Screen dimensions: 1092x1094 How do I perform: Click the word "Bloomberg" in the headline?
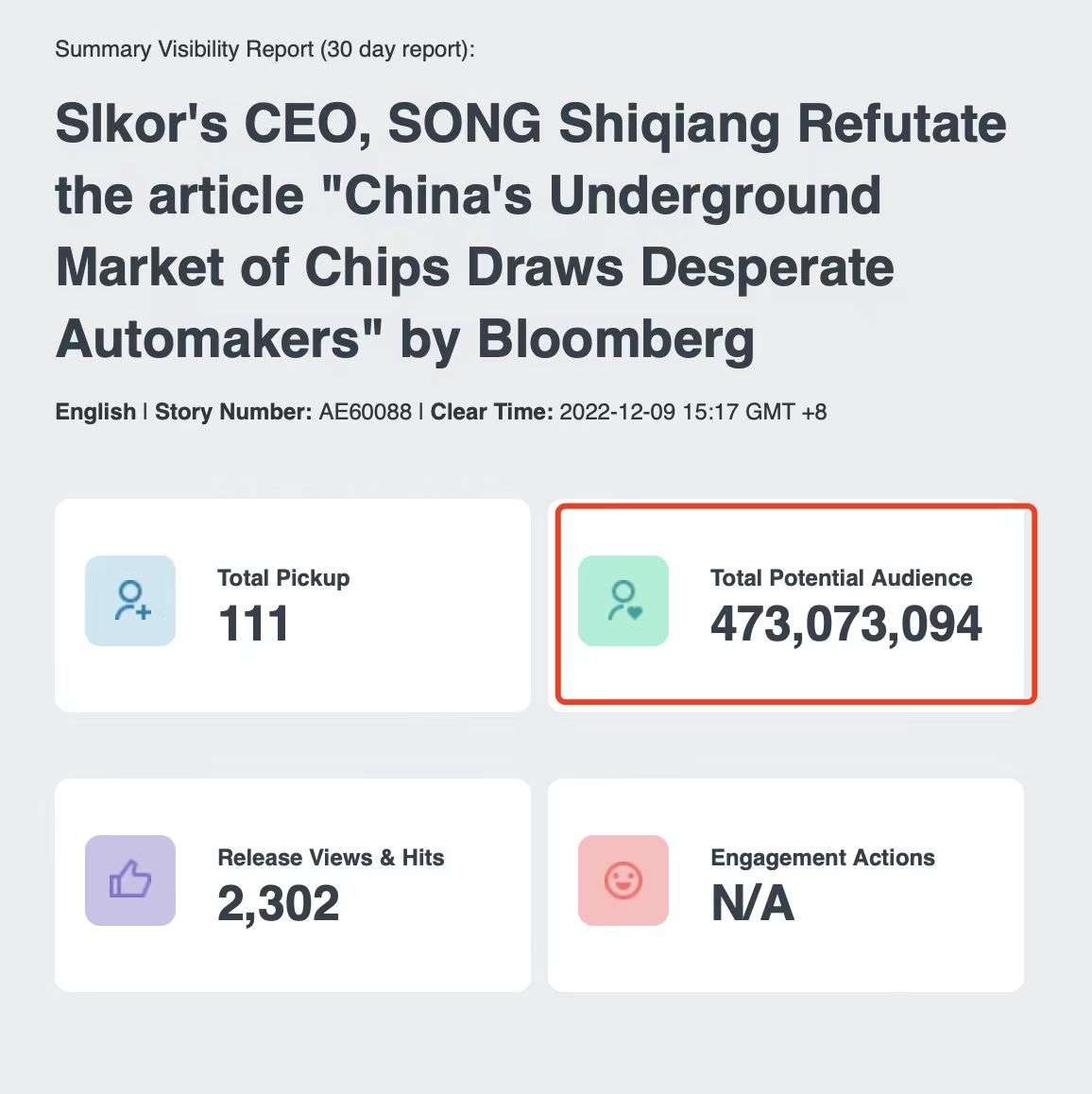(616, 339)
